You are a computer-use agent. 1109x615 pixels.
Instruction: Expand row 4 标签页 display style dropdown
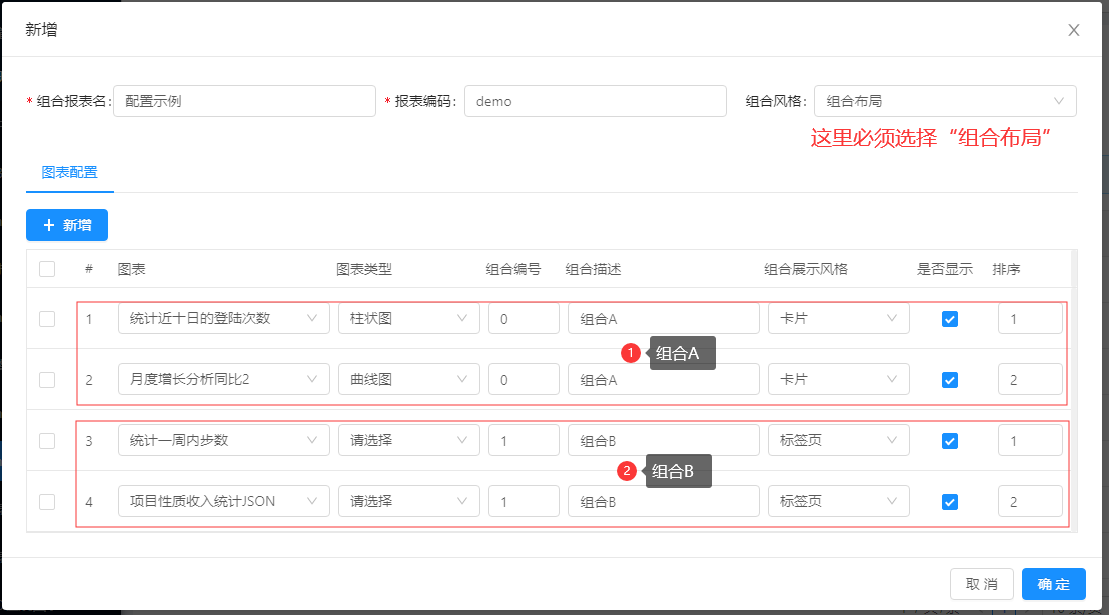tap(838, 502)
